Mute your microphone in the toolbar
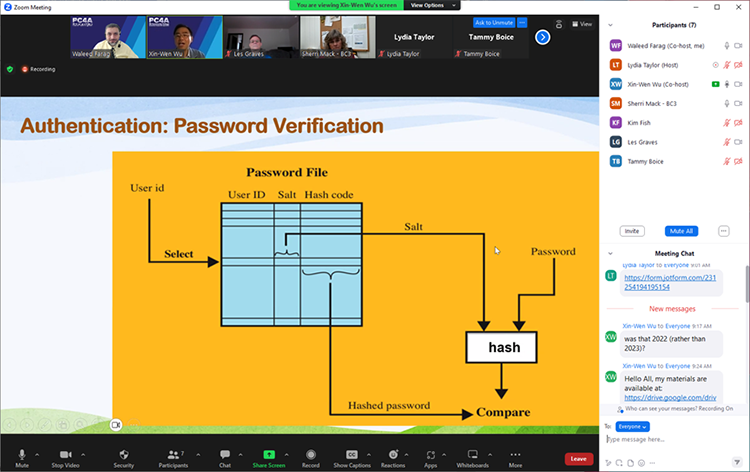The height and width of the screenshot is (472, 750). [x=22, y=458]
